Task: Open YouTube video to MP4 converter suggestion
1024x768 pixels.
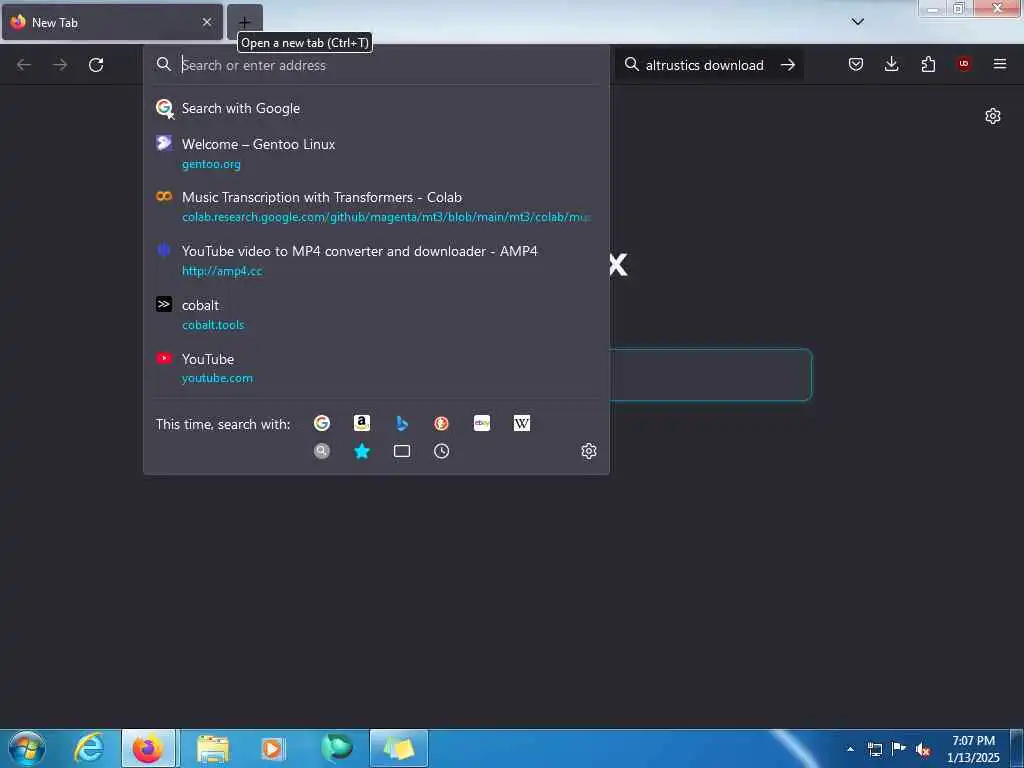Action: point(376,261)
